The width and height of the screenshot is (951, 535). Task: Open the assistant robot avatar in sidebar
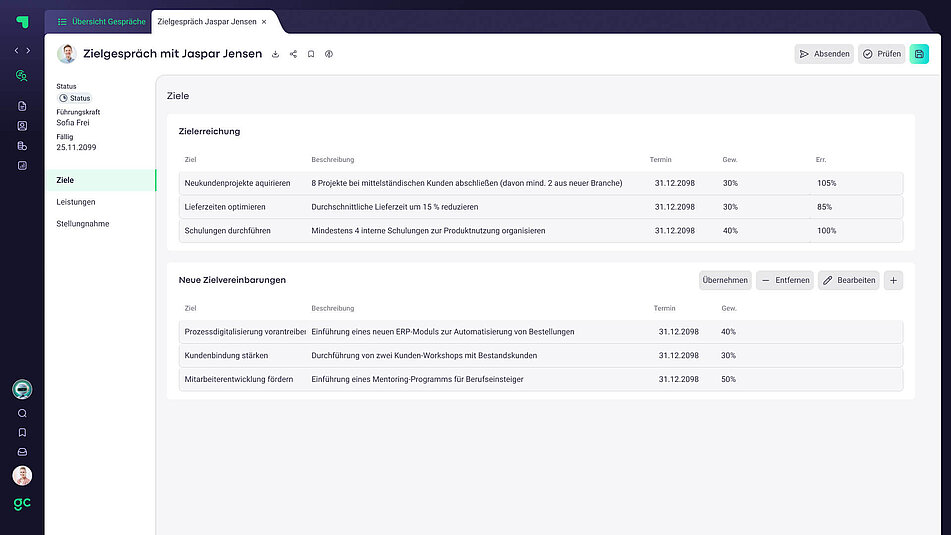pos(22,390)
